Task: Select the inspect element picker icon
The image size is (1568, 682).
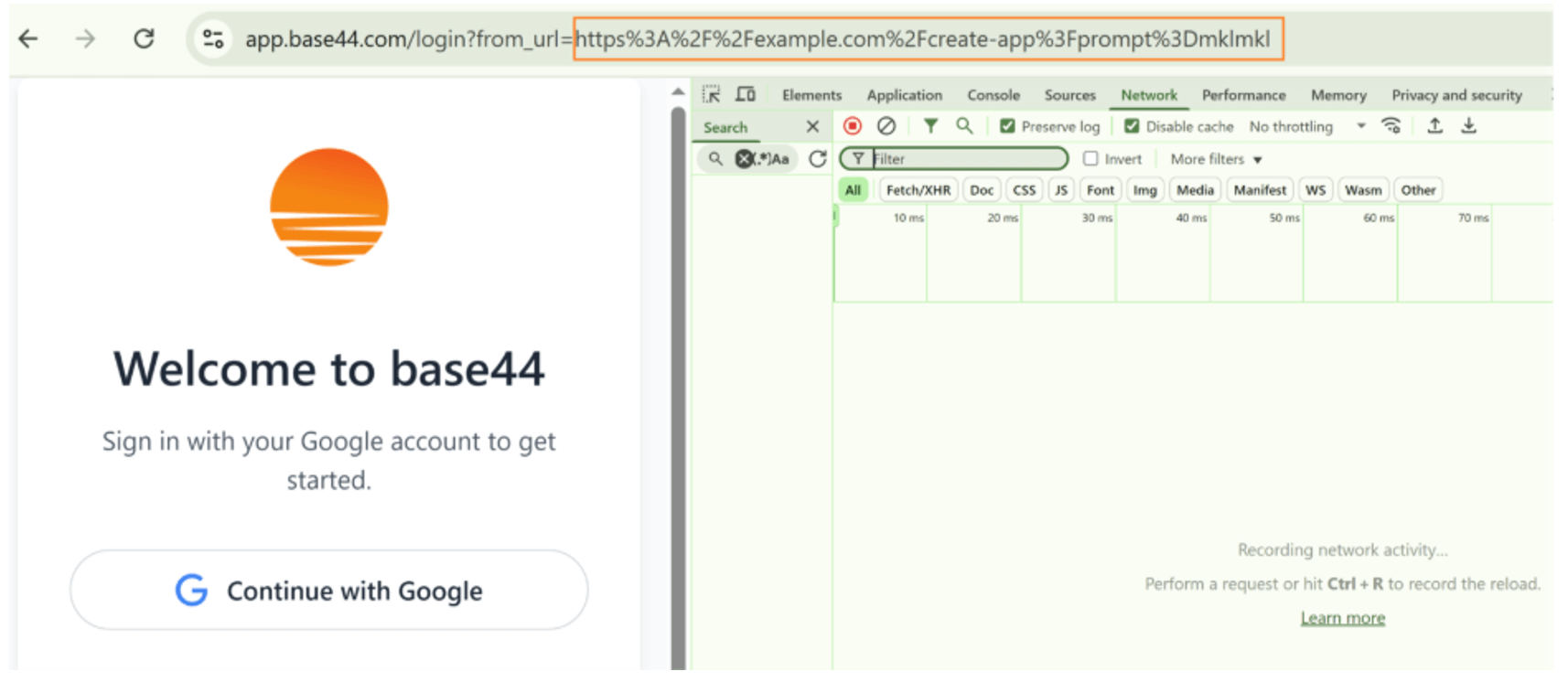Action: pos(711,94)
